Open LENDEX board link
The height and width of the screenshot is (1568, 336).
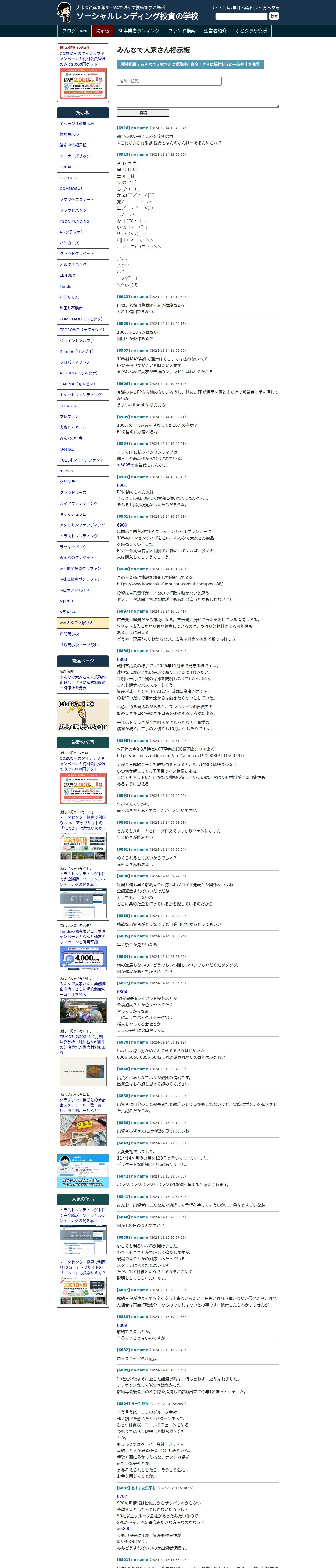[x=83, y=276]
